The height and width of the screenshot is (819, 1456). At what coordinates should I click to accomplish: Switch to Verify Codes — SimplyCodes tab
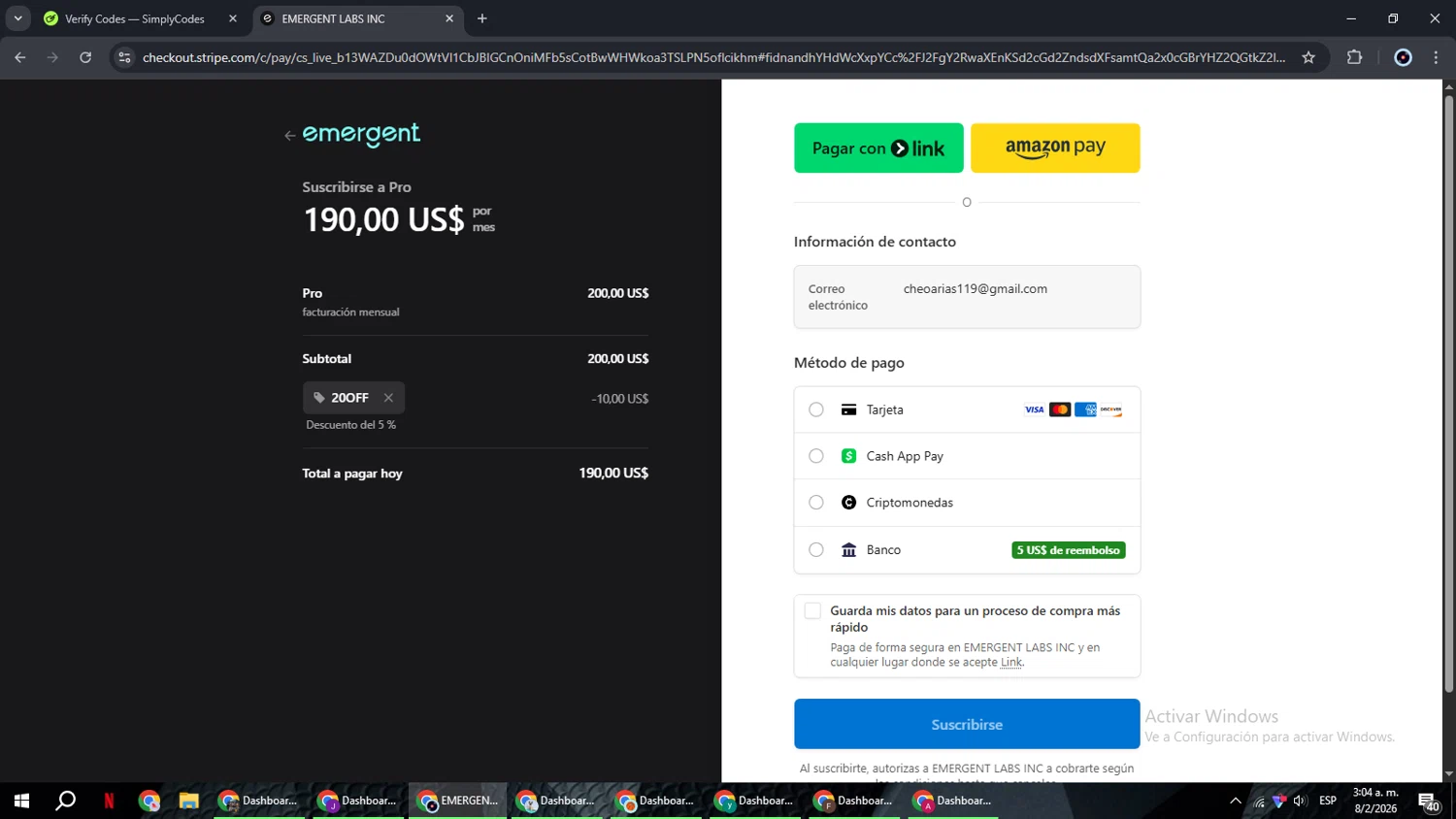point(134,18)
